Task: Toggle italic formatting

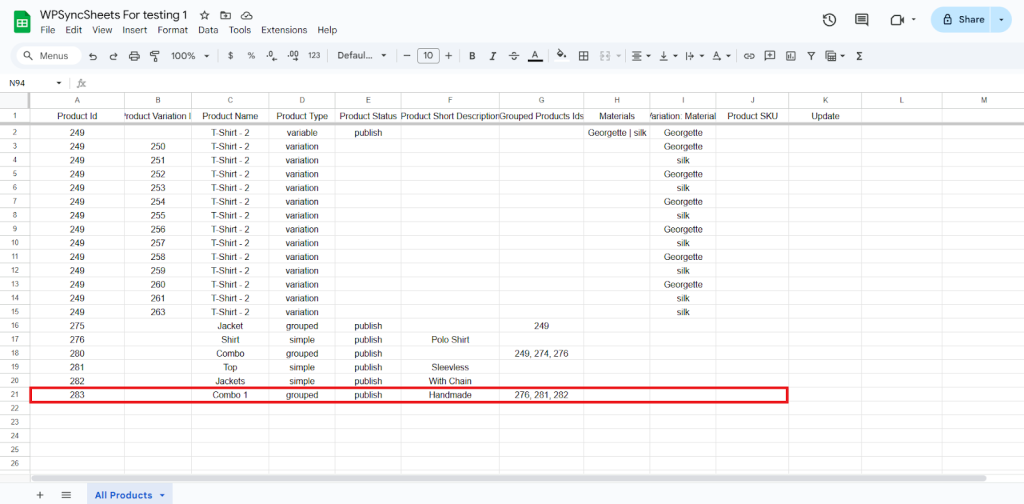Action: coord(493,56)
